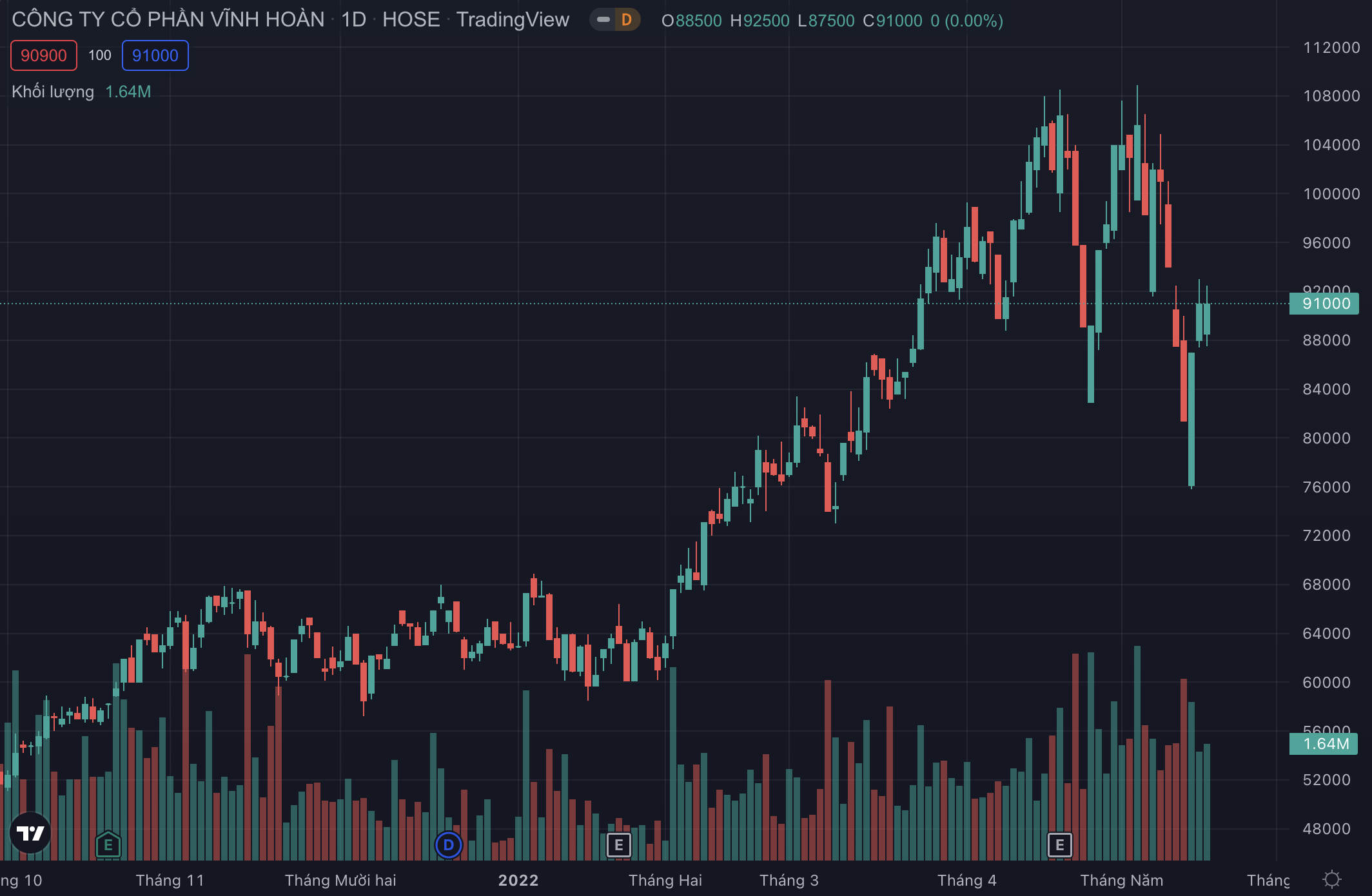Image resolution: width=1372 pixels, height=896 pixels.
Task: Click the H92500 high value
Action: (759, 21)
